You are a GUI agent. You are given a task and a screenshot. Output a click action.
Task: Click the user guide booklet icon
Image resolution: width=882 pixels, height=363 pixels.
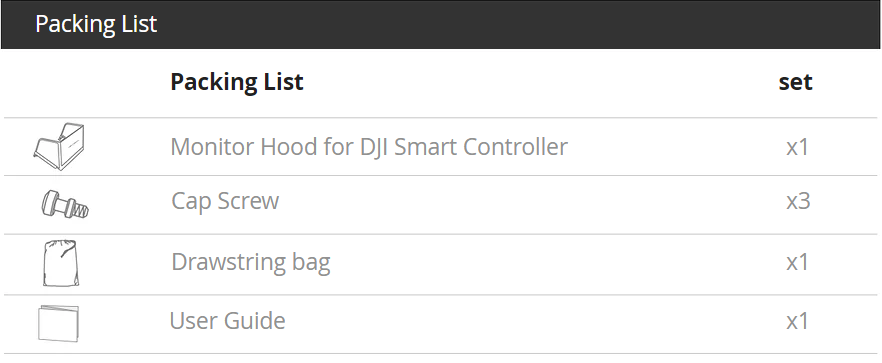point(58,323)
